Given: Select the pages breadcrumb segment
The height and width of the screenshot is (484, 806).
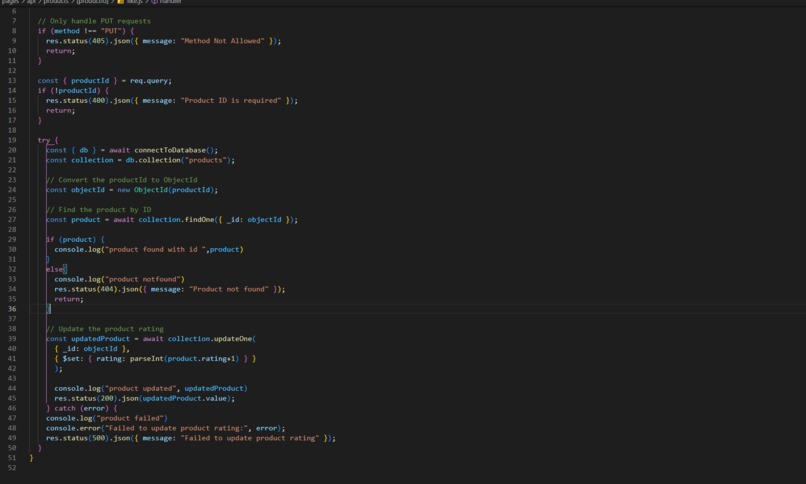Looking at the screenshot, I should click(10, 2).
